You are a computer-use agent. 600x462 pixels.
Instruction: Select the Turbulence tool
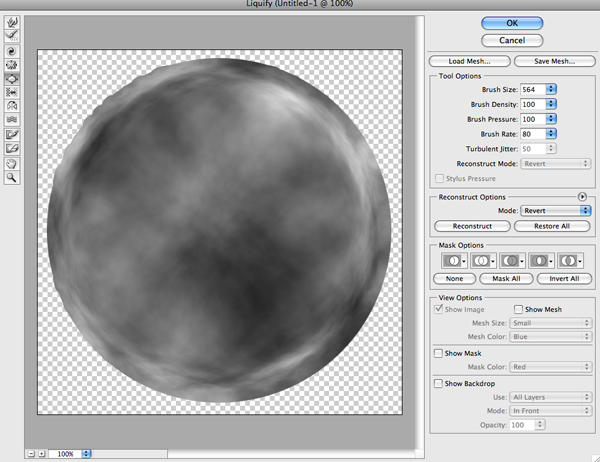12,119
